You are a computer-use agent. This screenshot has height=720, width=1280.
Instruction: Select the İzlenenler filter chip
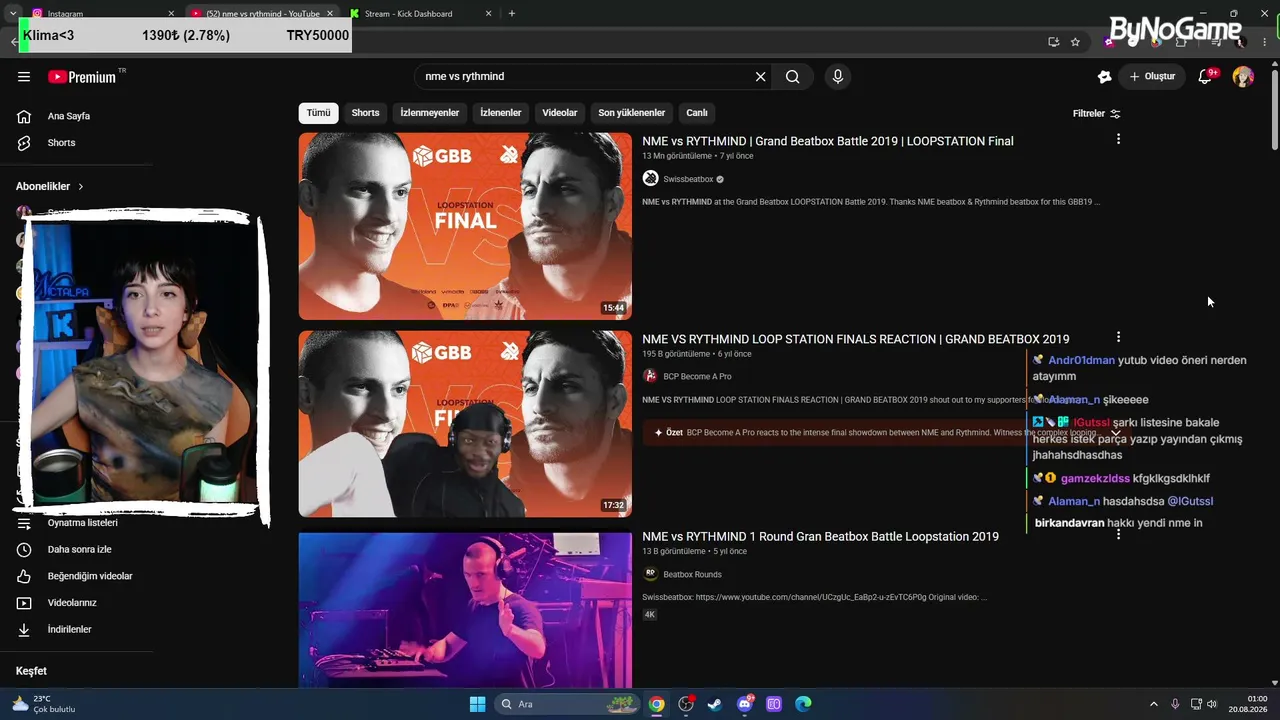[500, 113]
